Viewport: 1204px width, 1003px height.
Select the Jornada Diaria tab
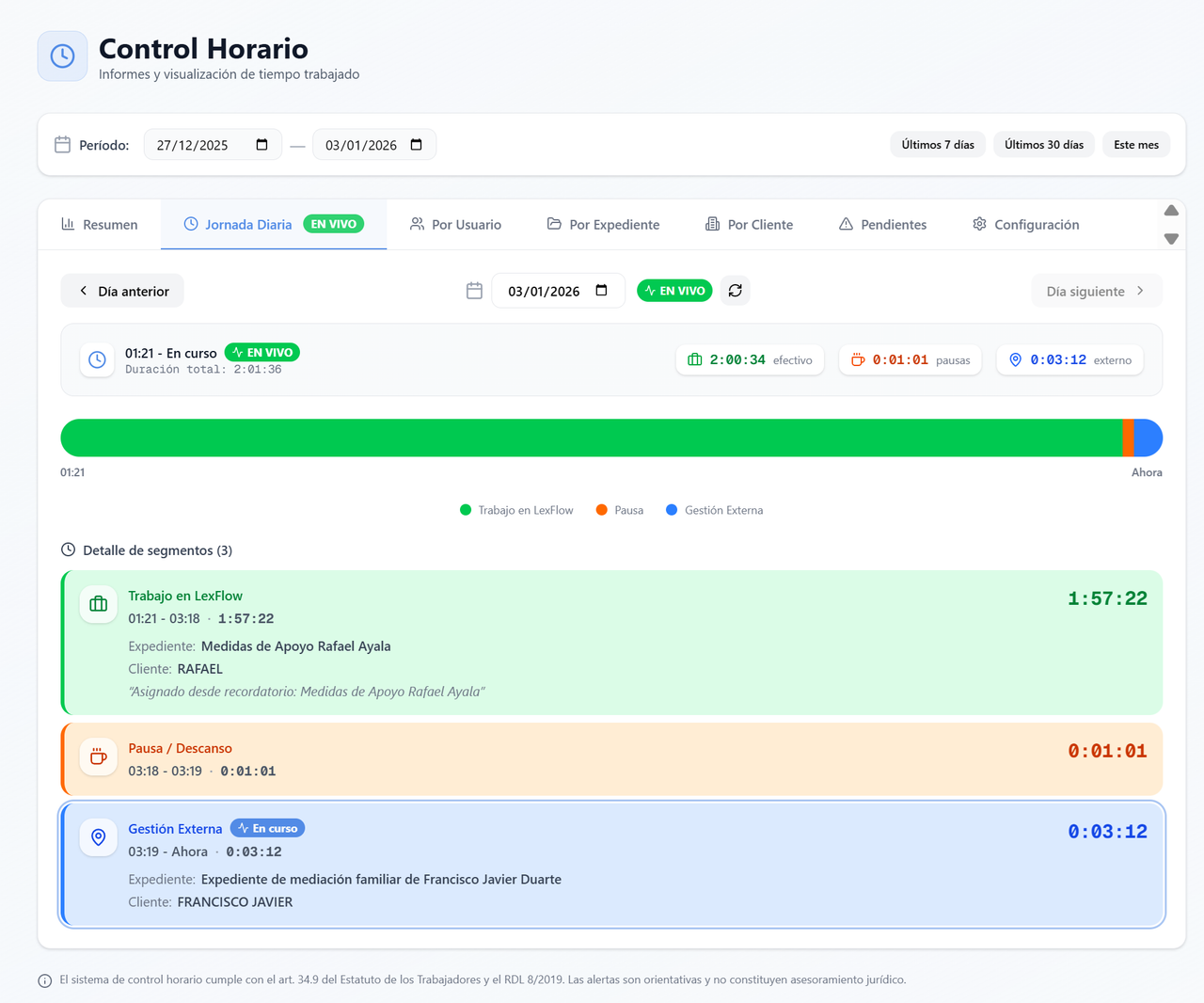[x=274, y=224]
